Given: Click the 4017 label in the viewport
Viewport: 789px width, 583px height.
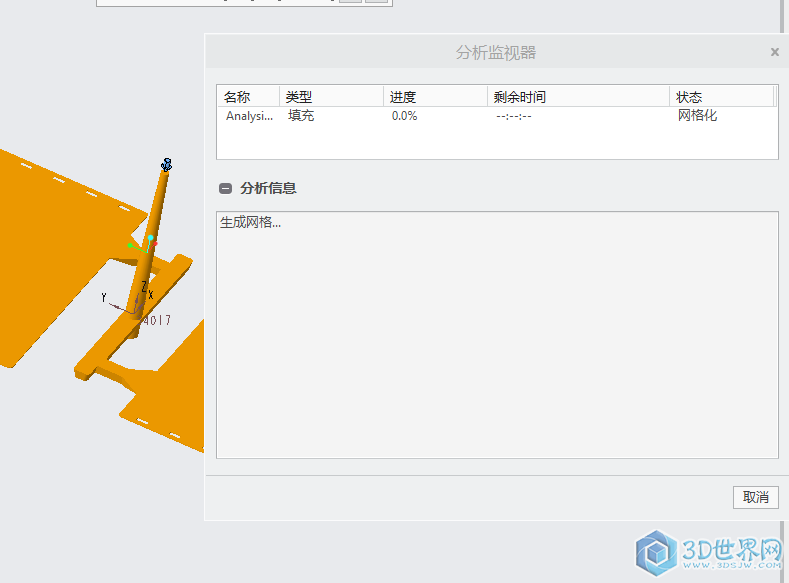Looking at the screenshot, I should (157, 320).
